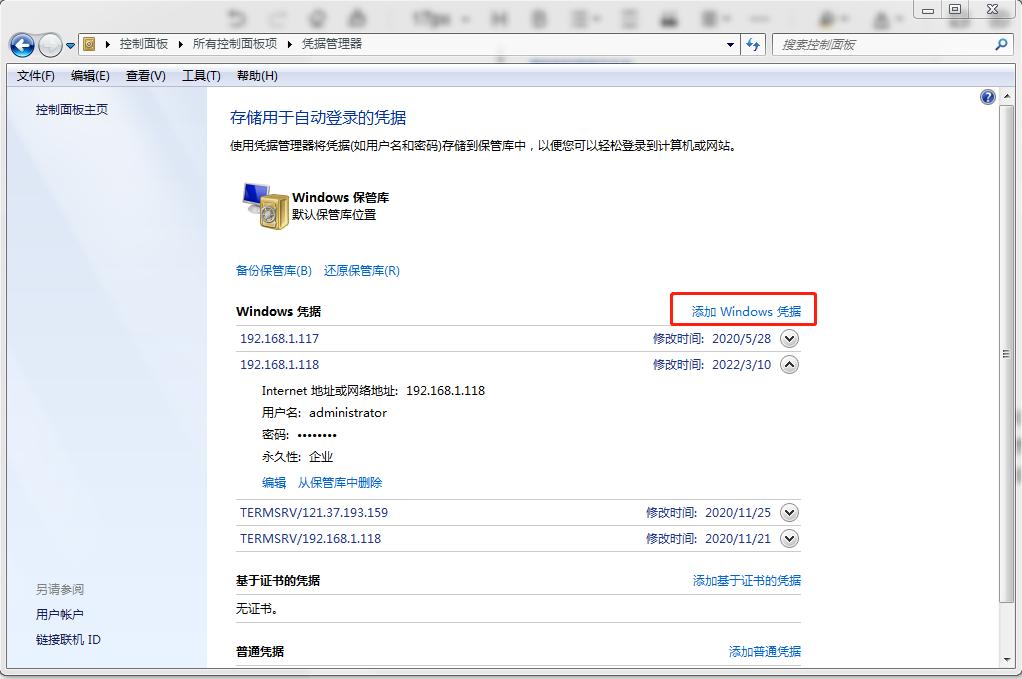
Task: Expand arrow after 所有控制面板项 breadcrumb
Action: [289, 44]
